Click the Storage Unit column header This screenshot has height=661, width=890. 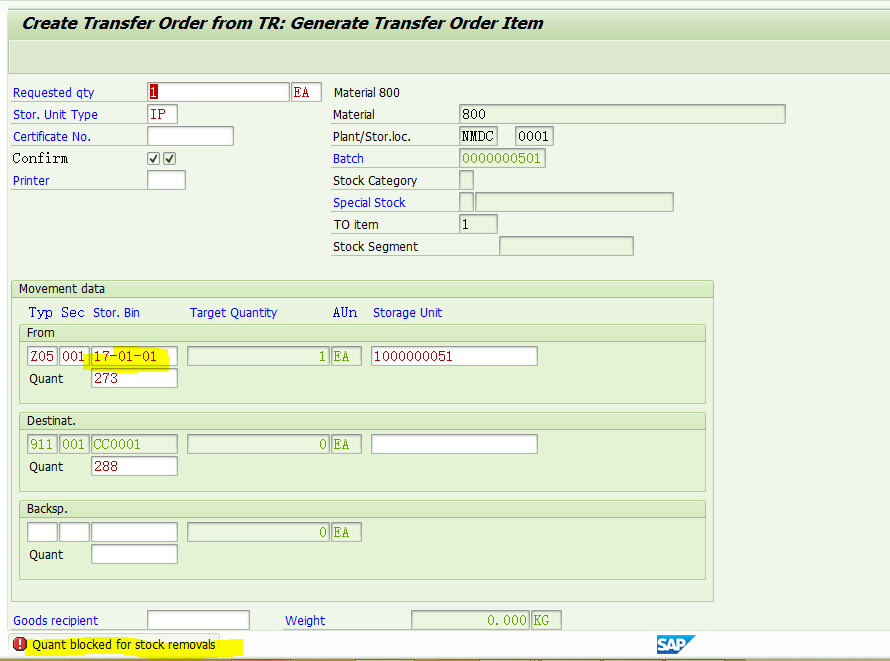coord(408,313)
